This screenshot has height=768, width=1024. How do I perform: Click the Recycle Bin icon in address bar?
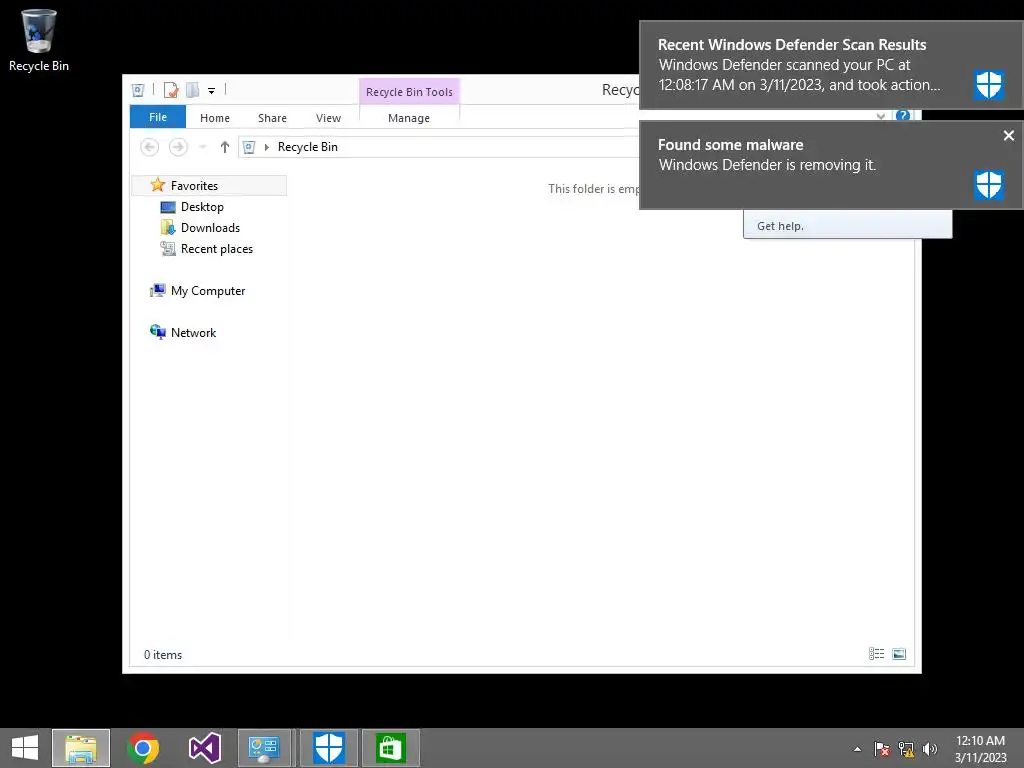click(249, 147)
